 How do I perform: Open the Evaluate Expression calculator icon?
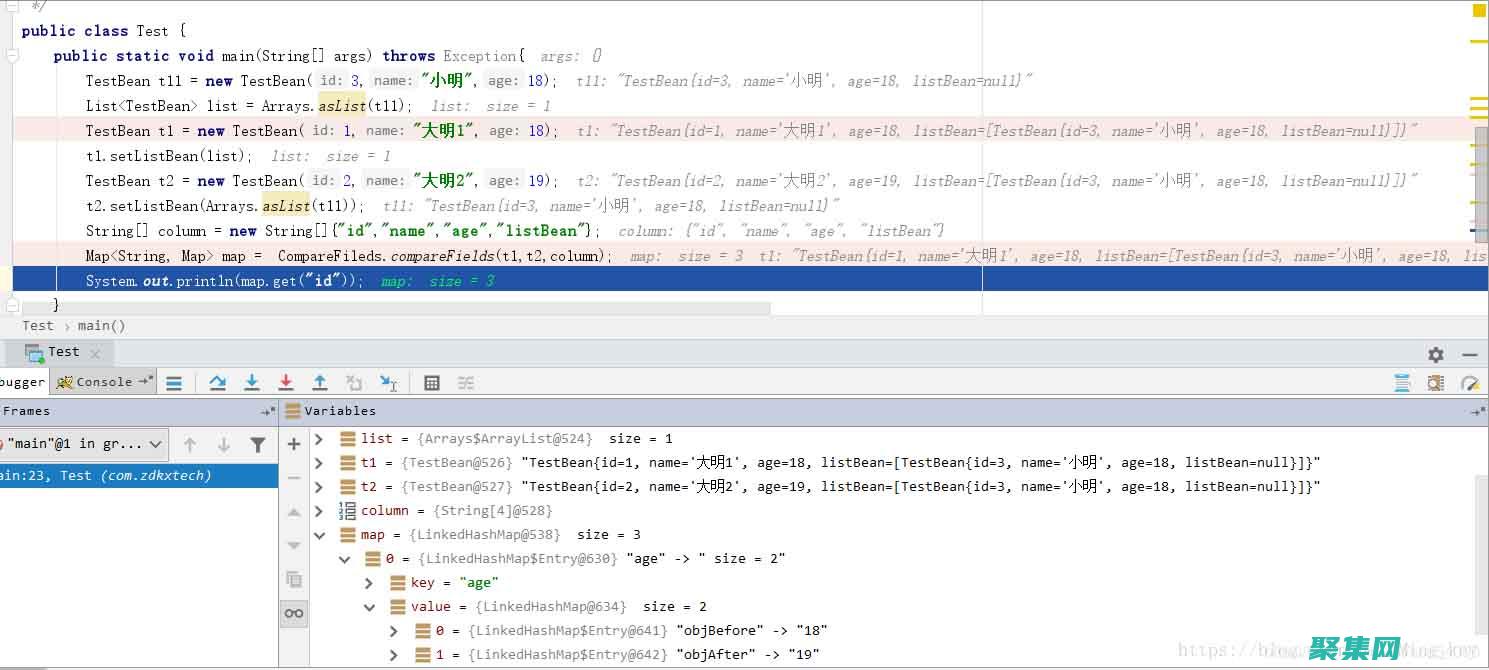(432, 383)
